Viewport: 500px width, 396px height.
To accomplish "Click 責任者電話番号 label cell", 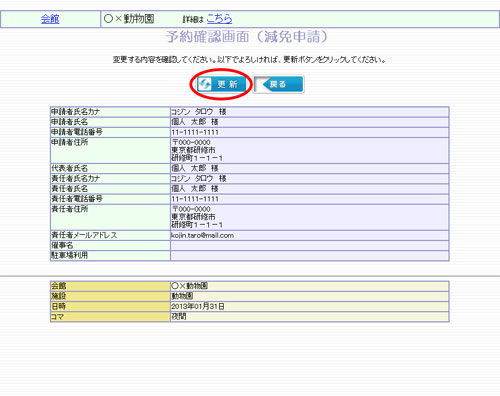I will pyautogui.click(x=110, y=199).
